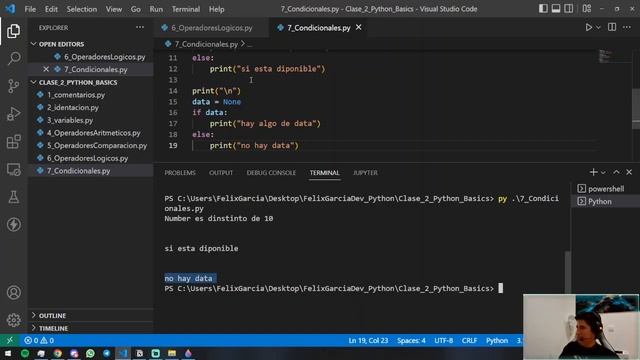The image size is (640, 360).
Task: Change indentation via Spaces: 4
Action: [411, 340]
